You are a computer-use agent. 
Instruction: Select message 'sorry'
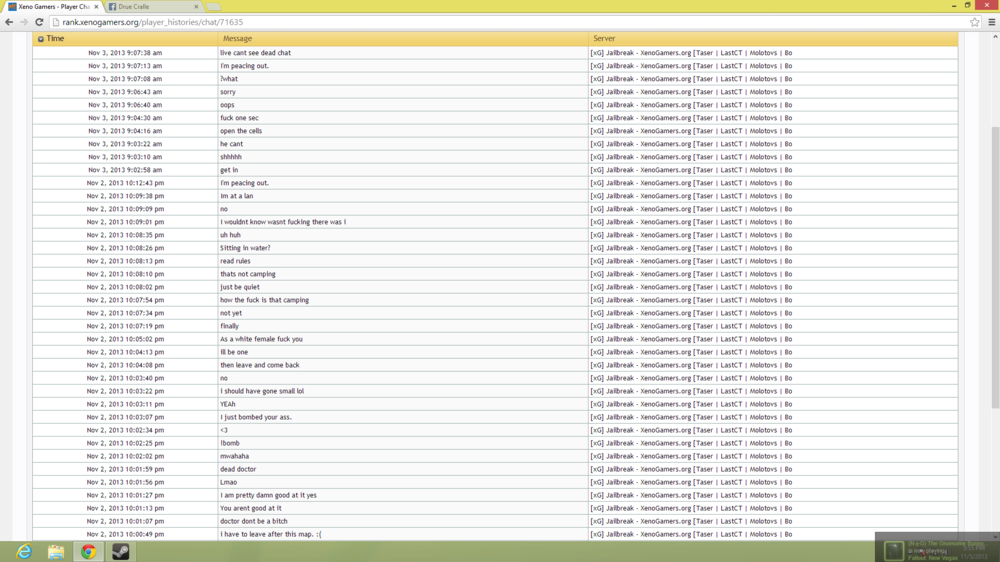coord(228,92)
